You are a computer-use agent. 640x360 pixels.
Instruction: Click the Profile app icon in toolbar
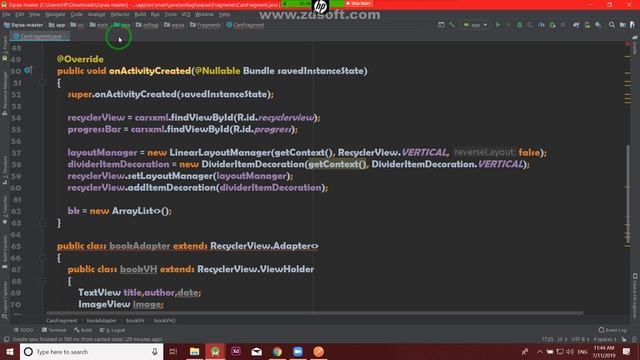pyautogui.click(x=541, y=25)
